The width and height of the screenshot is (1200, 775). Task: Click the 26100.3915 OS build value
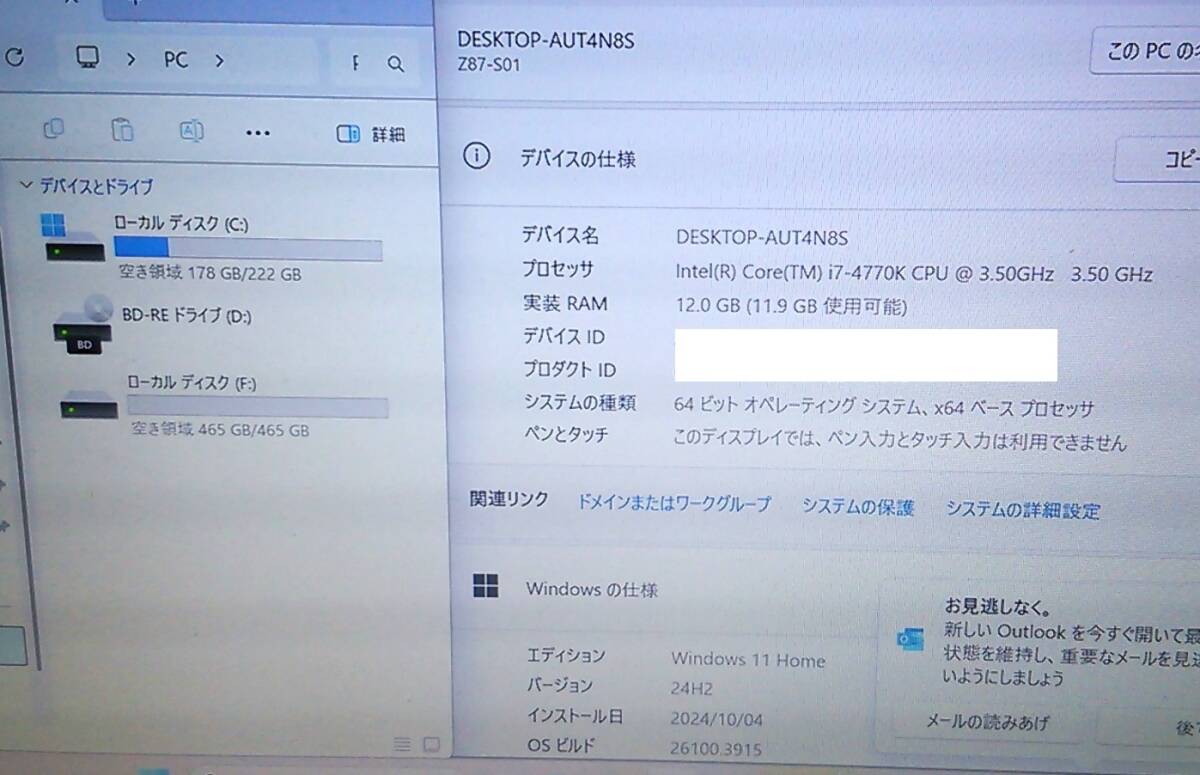tap(716, 748)
